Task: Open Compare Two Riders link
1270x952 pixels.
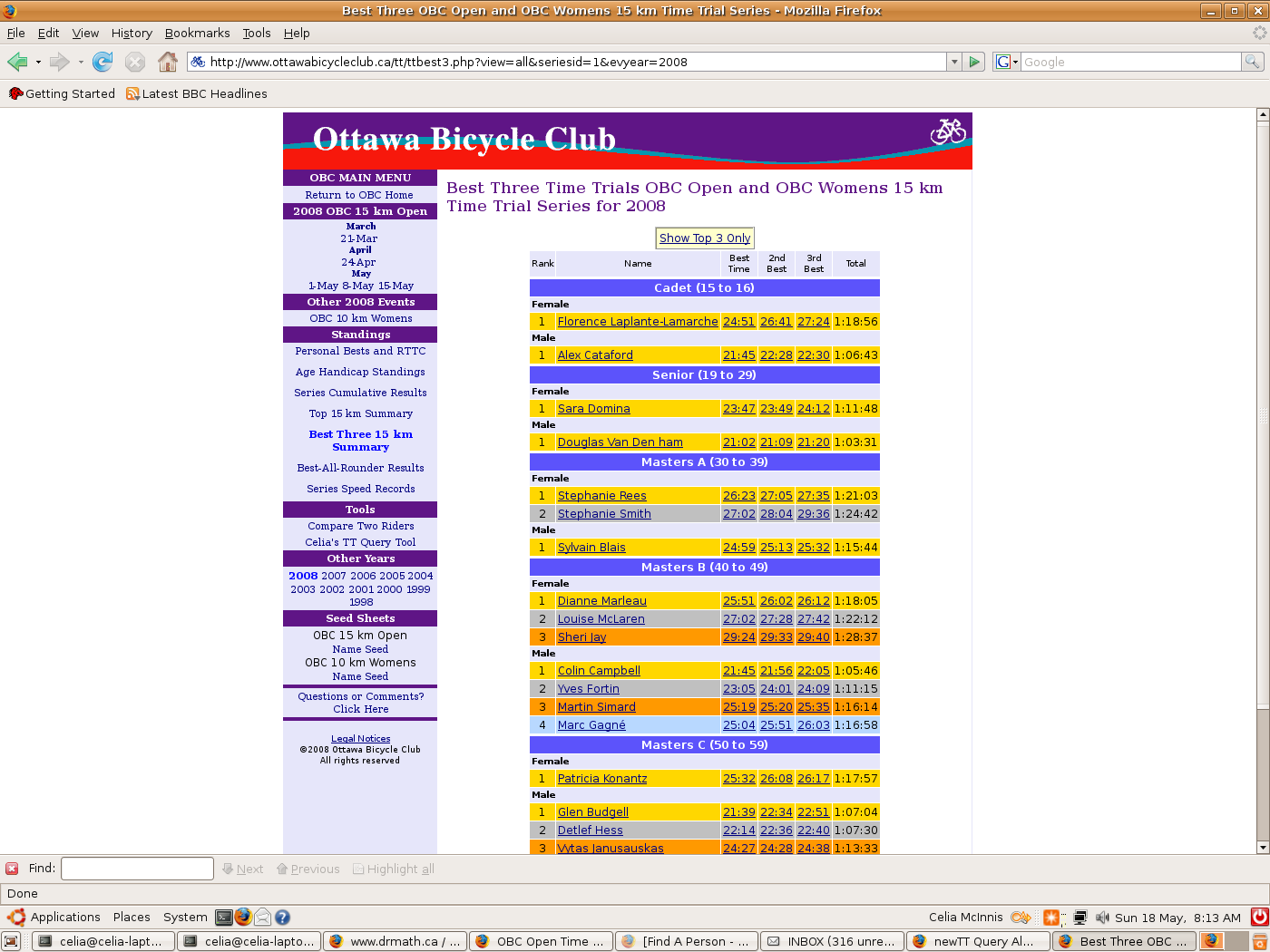Action: click(x=360, y=526)
